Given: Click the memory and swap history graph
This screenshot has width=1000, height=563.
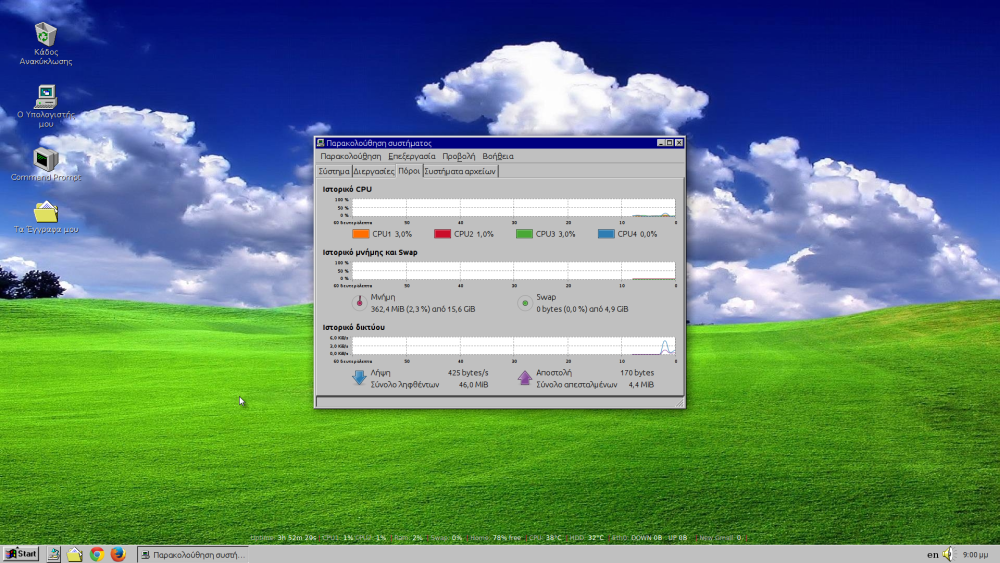Looking at the screenshot, I should tap(513, 271).
